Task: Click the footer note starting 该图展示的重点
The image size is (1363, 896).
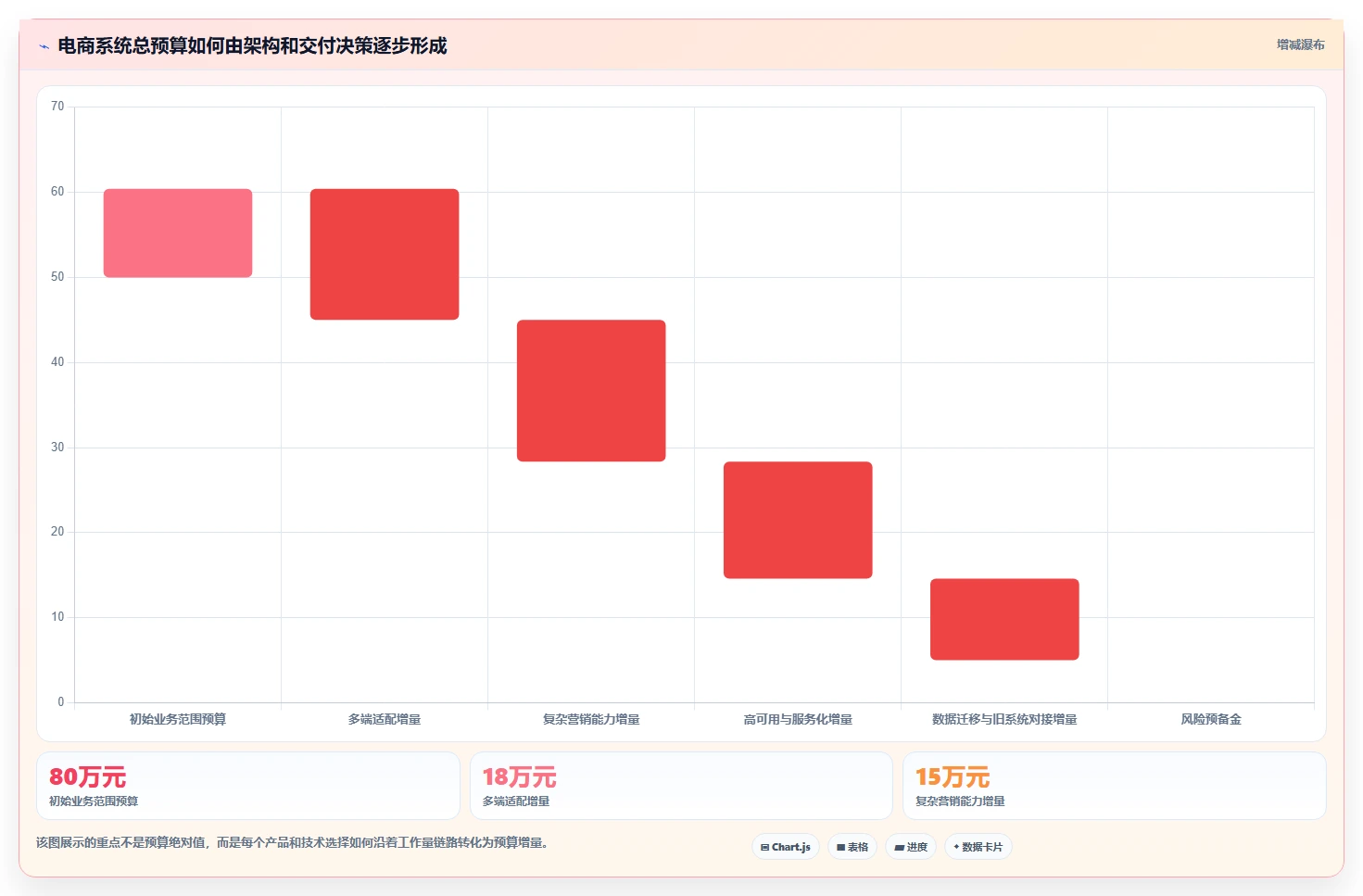Action: click(292, 843)
